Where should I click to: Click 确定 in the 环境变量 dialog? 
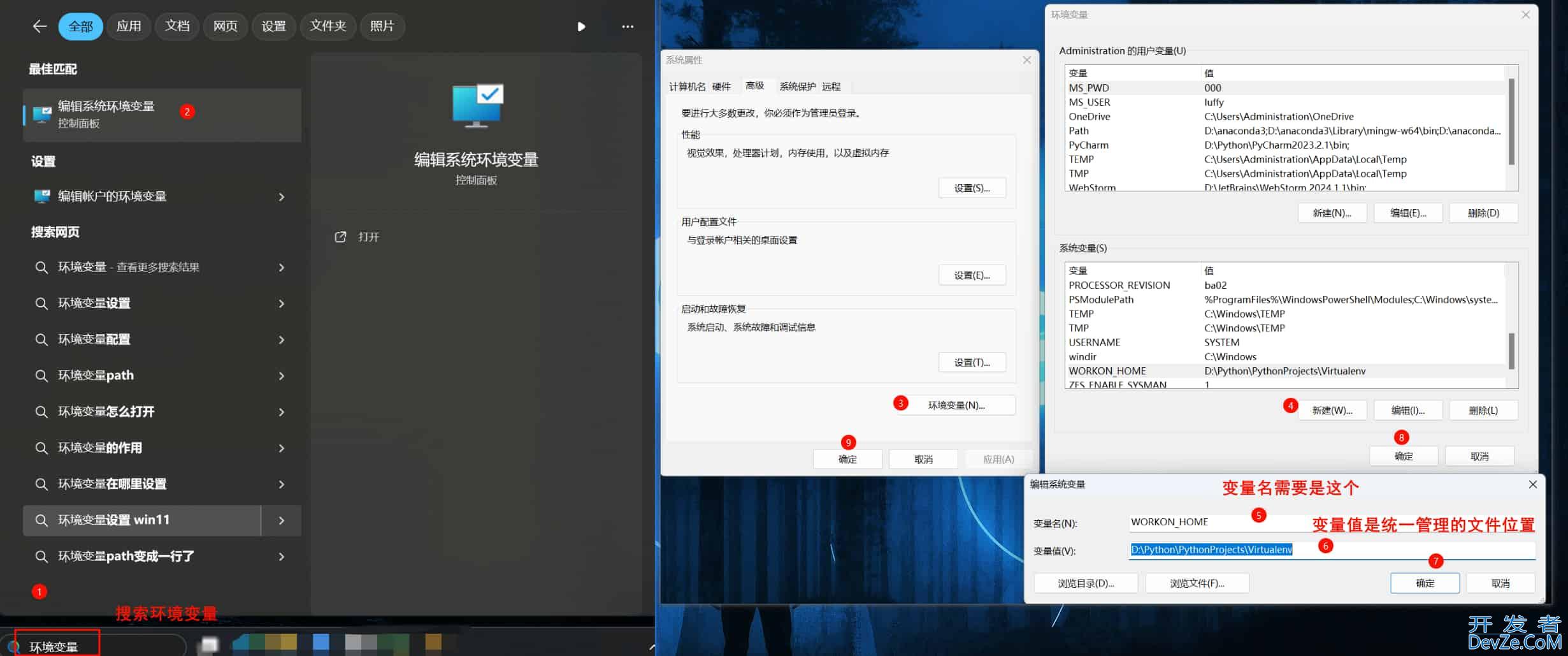pyautogui.click(x=1404, y=456)
